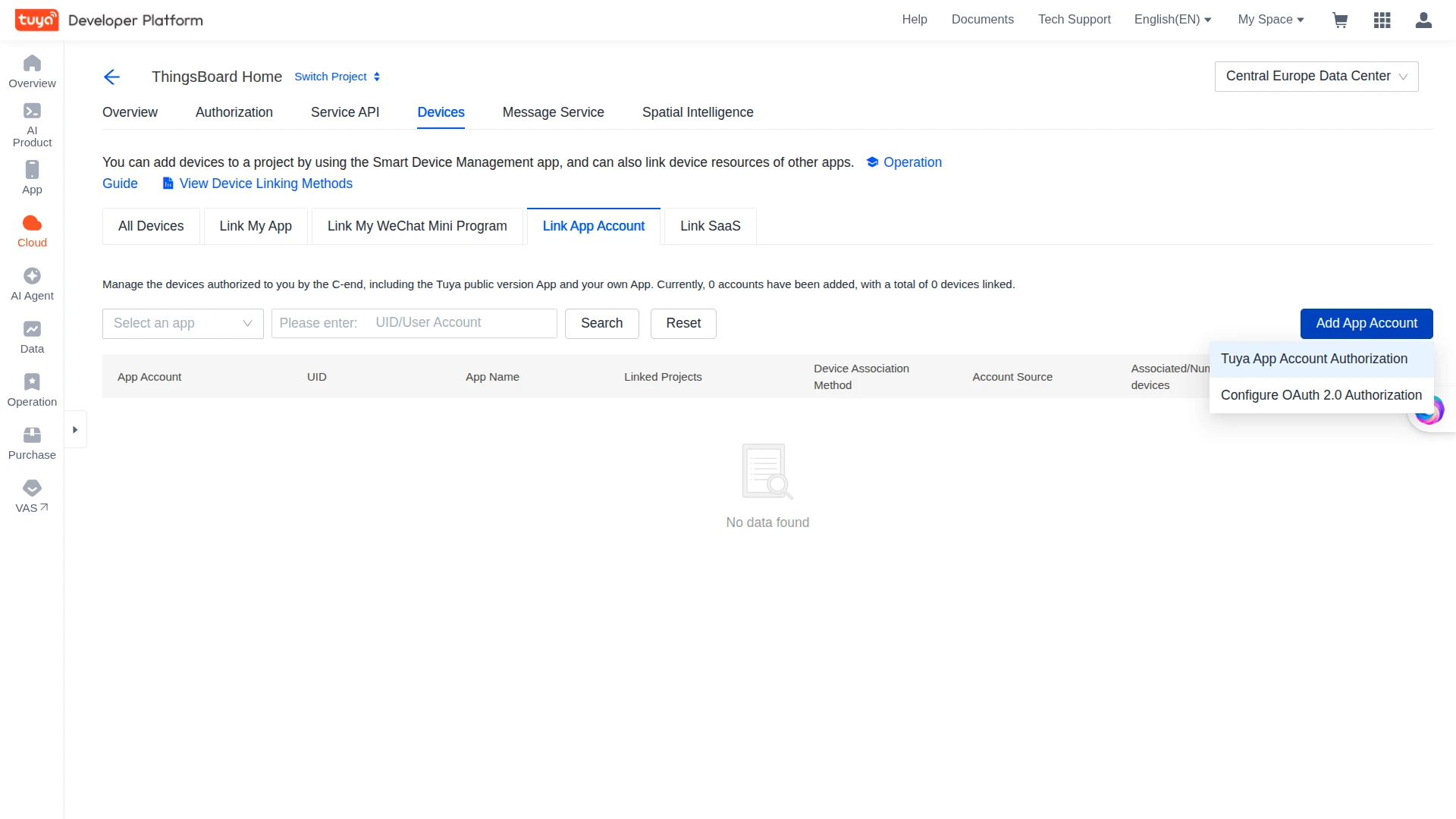The height and width of the screenshot is (819, 1456).
Task: Switch to the Spatial Intelligence tab
Action: tap(698, 112)
